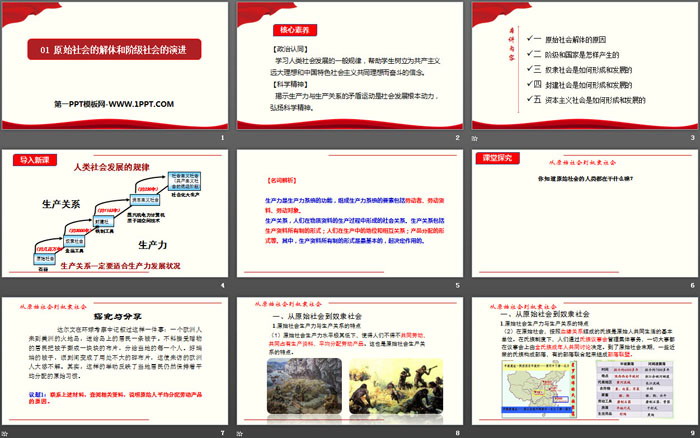Click slide number 5 label
The image size is (700, 438).
458,285
